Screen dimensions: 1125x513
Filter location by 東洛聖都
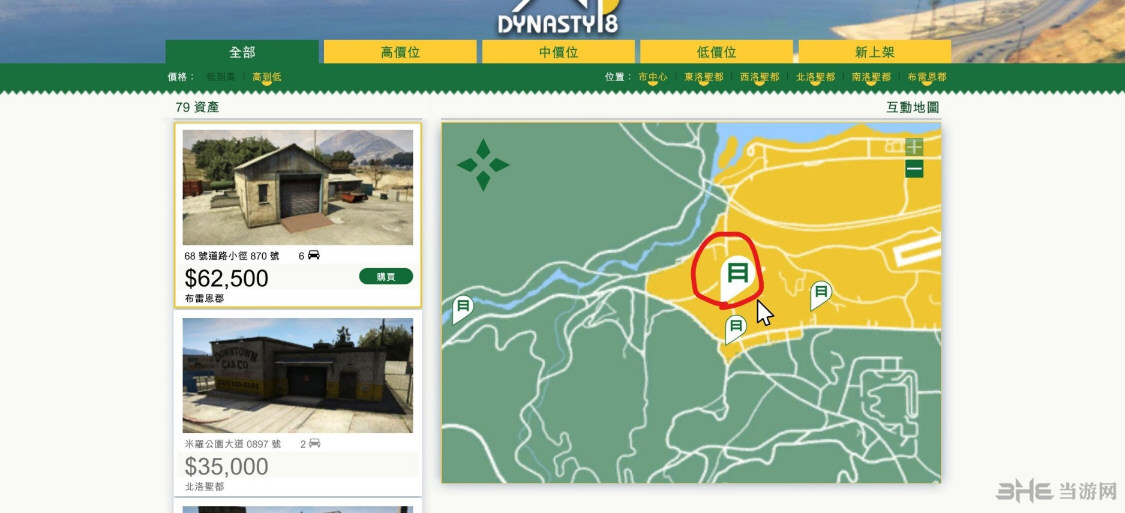pos(704,77)
